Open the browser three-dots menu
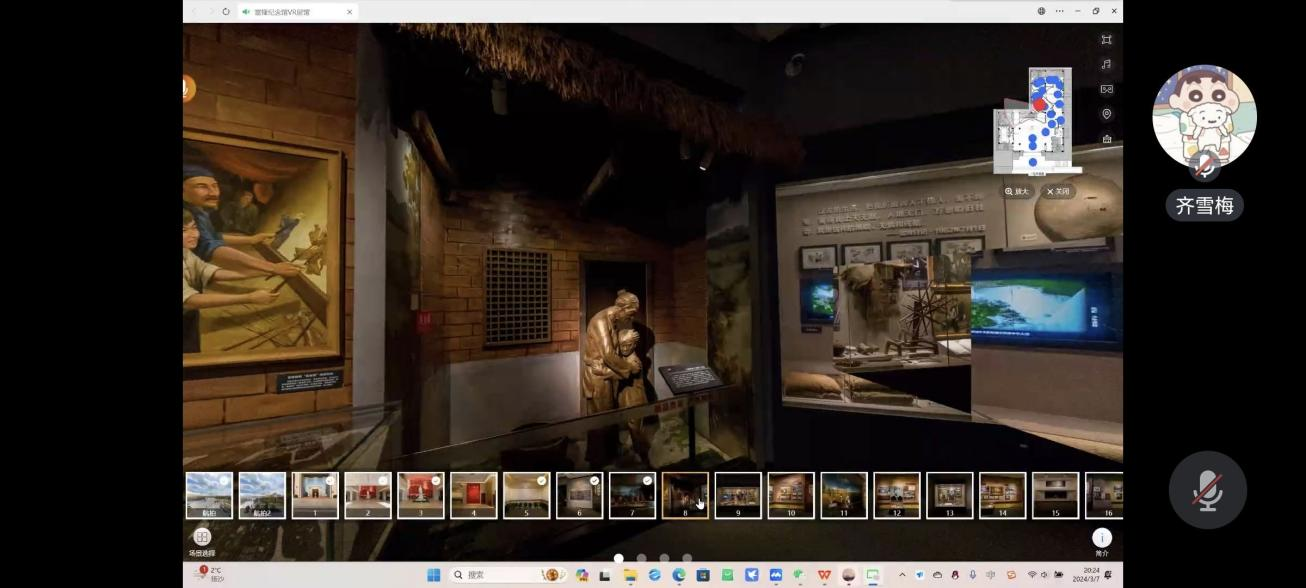Viewport: 1306px width, 588px height. pos(1060,11)
